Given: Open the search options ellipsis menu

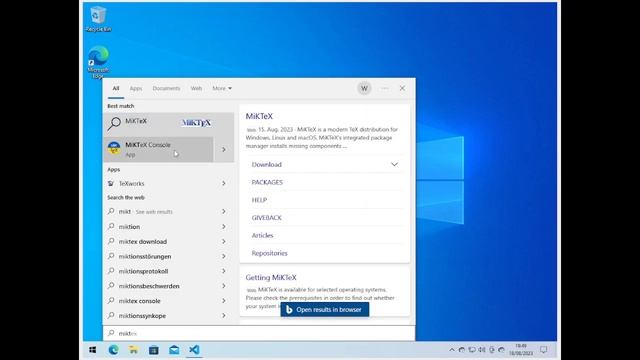Looking at the screenshot, I should point(384,88).
